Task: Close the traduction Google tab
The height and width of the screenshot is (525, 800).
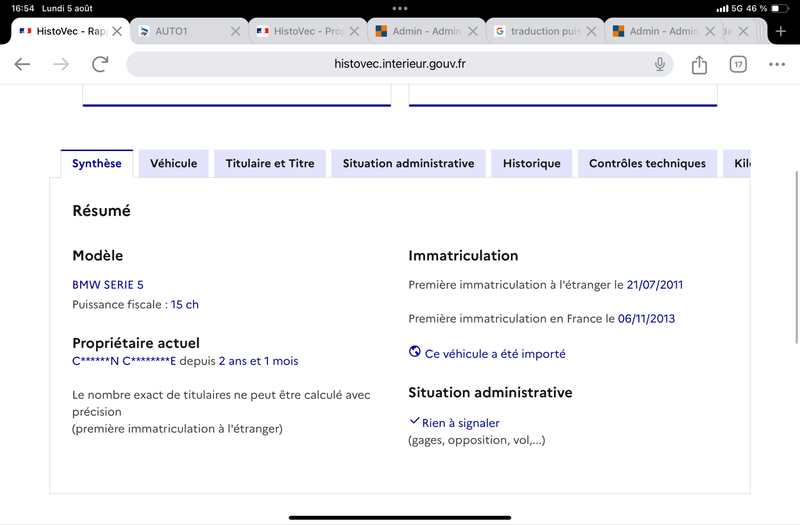Action: tap(591, 31)
